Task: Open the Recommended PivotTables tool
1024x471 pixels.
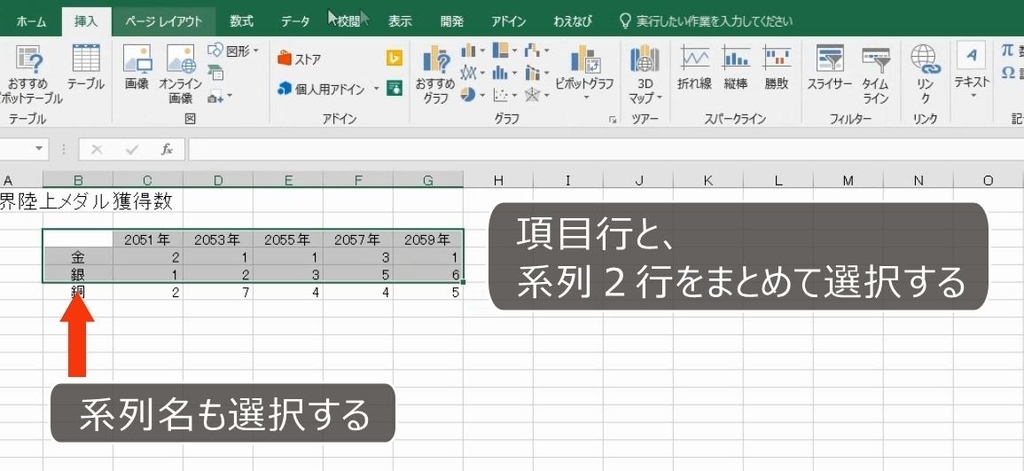Action: tap(29, 75)
